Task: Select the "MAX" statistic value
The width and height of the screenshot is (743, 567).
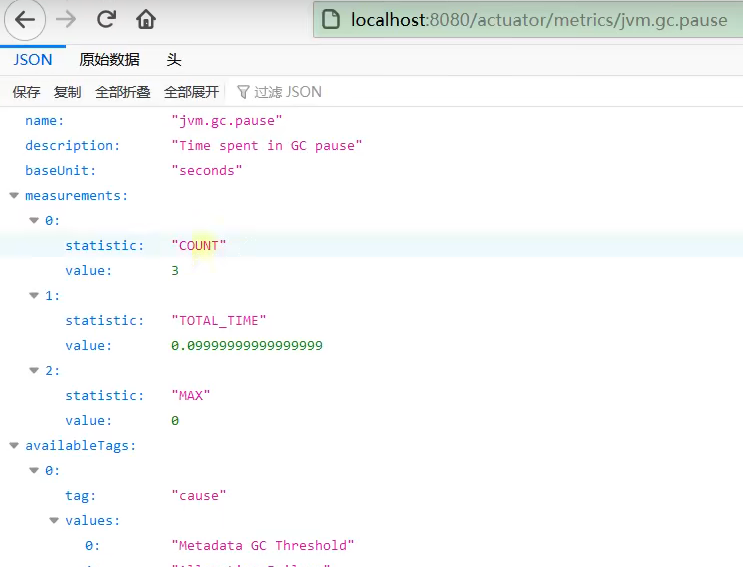Action: [190, 396]
